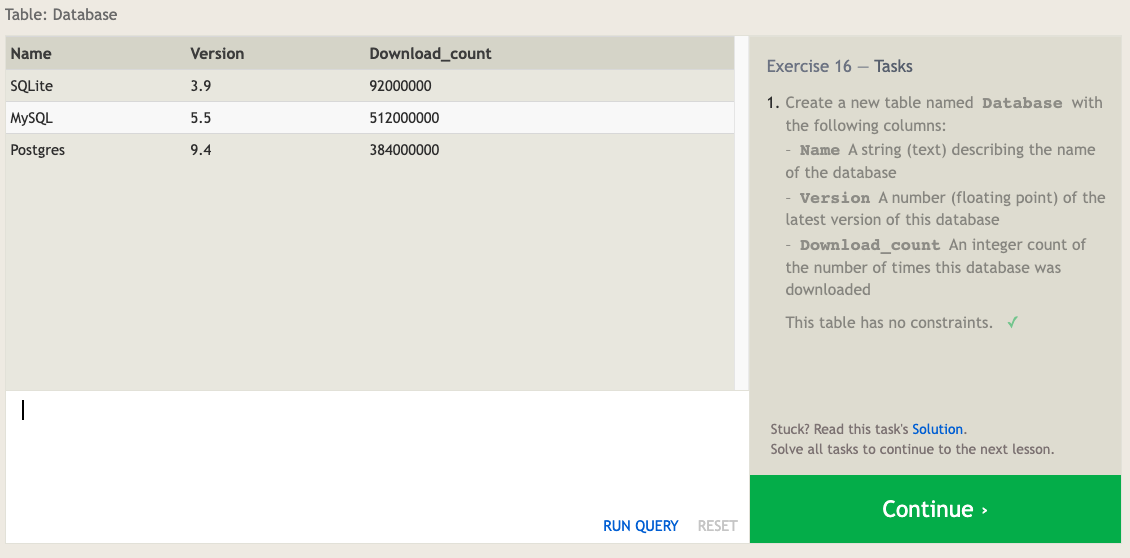Click the results table vertical scrollbar
Viewport: 1130px width, 558px height.
[742, 213]
